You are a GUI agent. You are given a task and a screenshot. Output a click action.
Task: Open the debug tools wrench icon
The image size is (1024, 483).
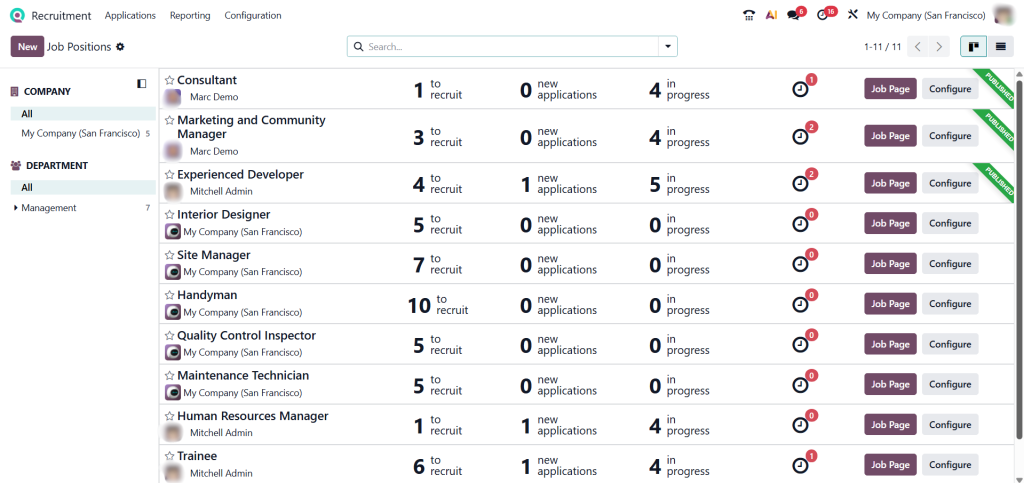pyautogui.click(x=852, y=14)
